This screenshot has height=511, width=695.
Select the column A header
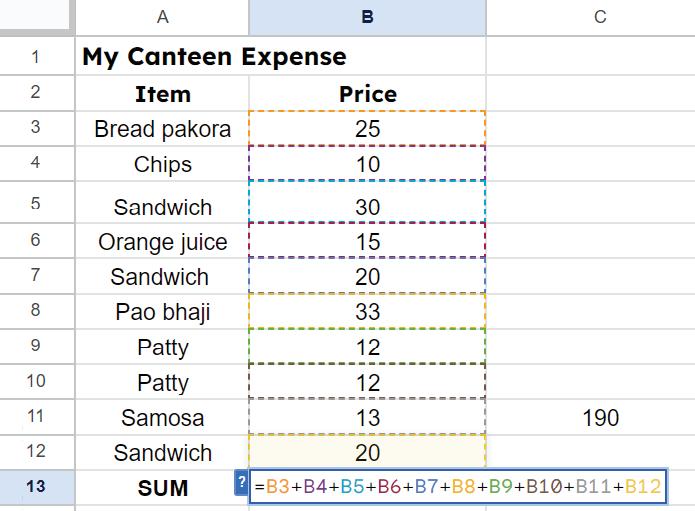[162, 16]
